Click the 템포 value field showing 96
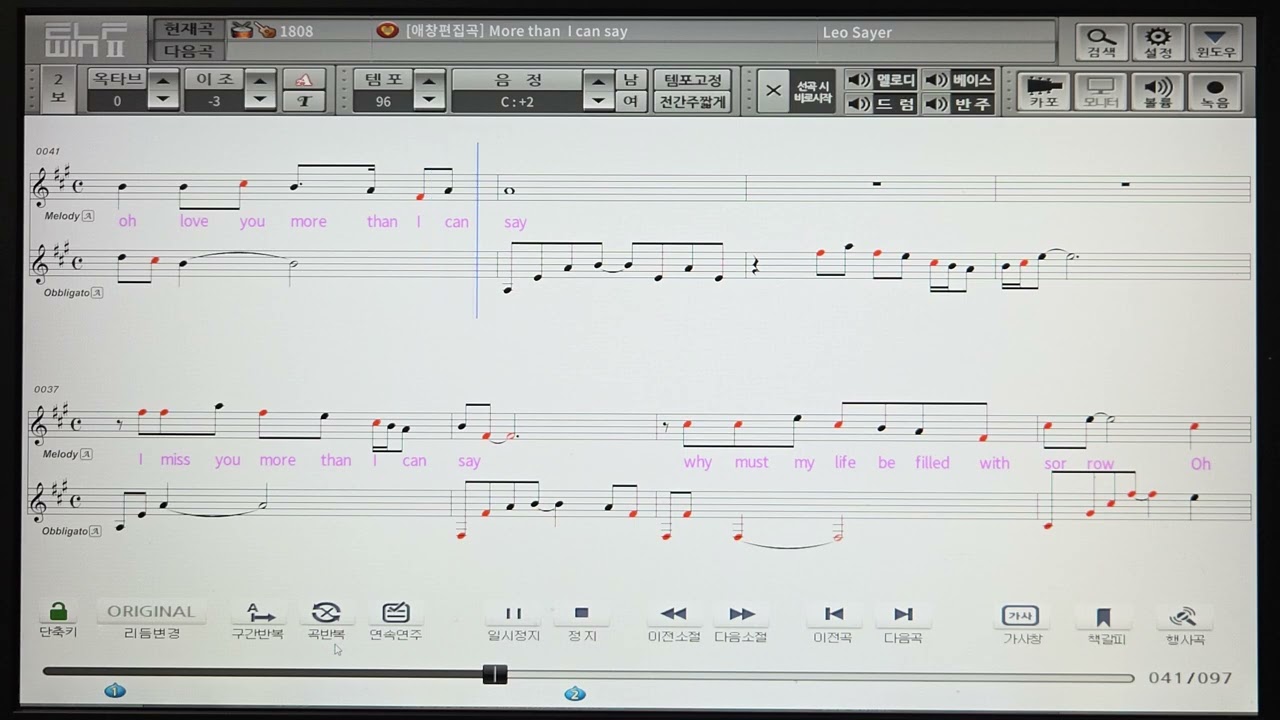Image resolution: width=1280 pixels, height=720 pixels. click(x=383, y=101)
